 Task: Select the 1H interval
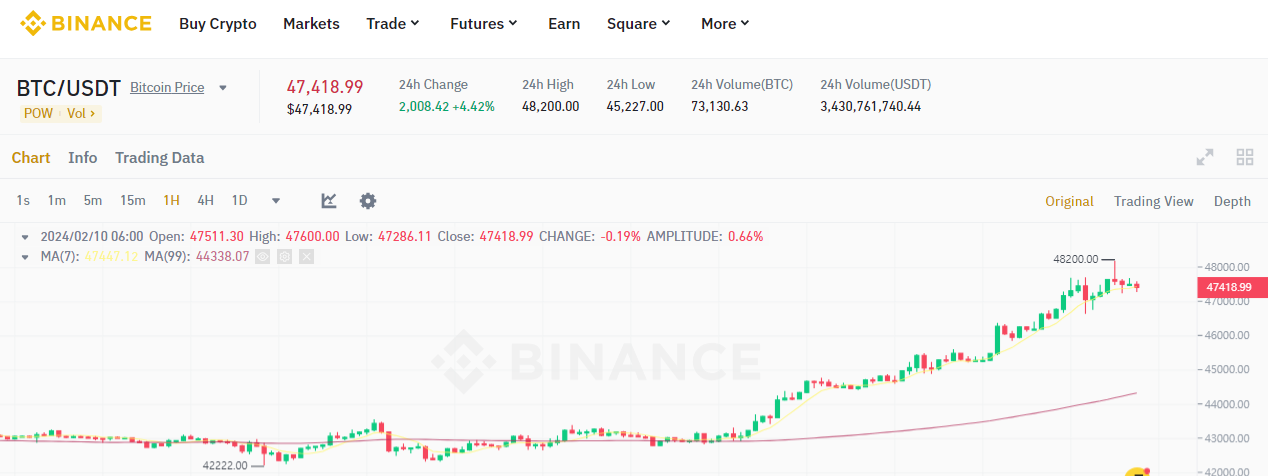[171, 201]
